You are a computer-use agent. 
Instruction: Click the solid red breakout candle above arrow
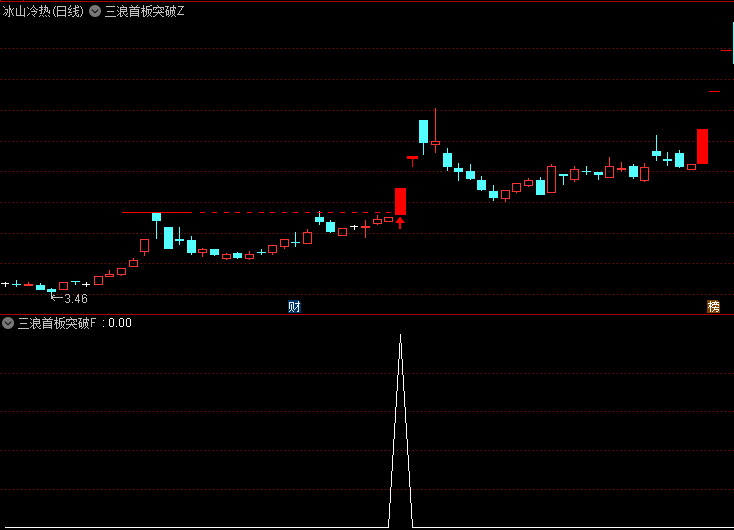pyautogui.click(x=400, y=201)
